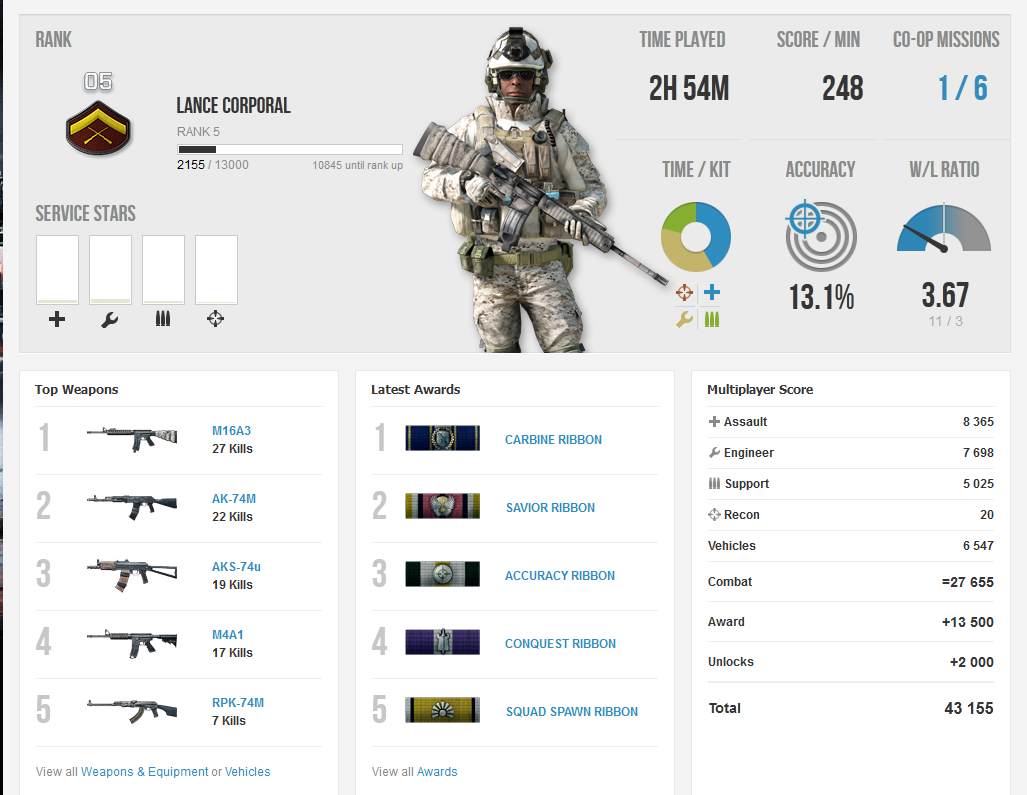The image size is (1027, 795).
Task: Click the Time/Kit donut chart
Action: click(696, 236)
